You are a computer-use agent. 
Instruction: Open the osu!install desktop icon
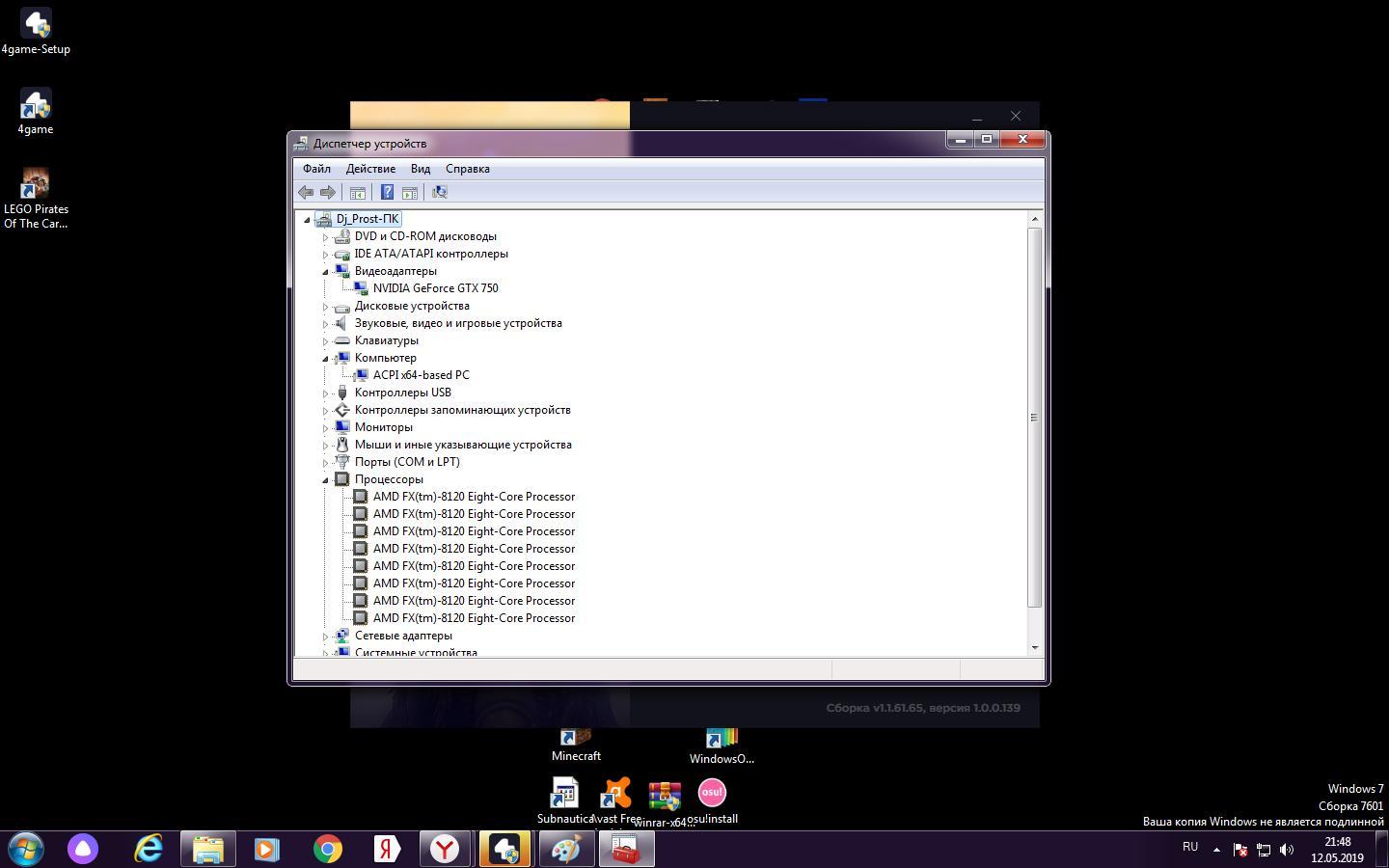coord(712,801)
